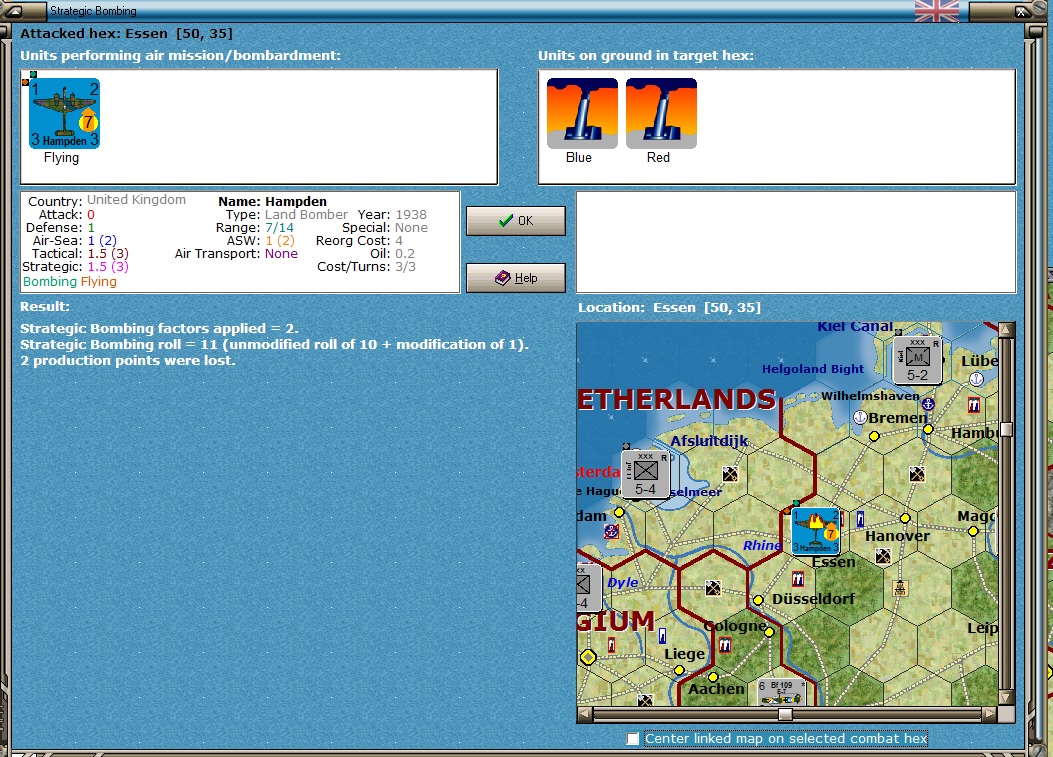The height and width of the screenshot is (757, 1053).
Task: Enable center linked map on combat hex
Action: tap(633, 739)
